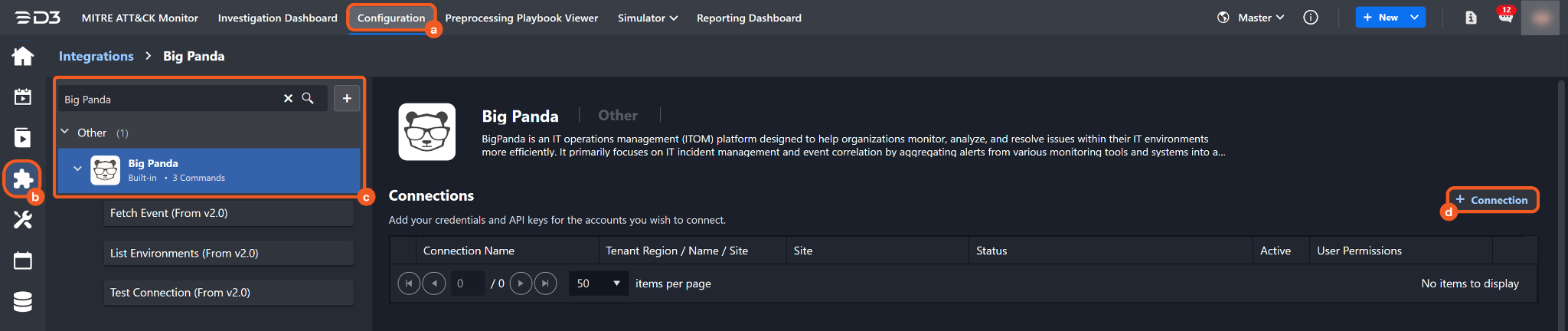The height and width of the screenshot is (331, 1568).
Task: Open the Simulator menu
Action: (x=647, y=18)
